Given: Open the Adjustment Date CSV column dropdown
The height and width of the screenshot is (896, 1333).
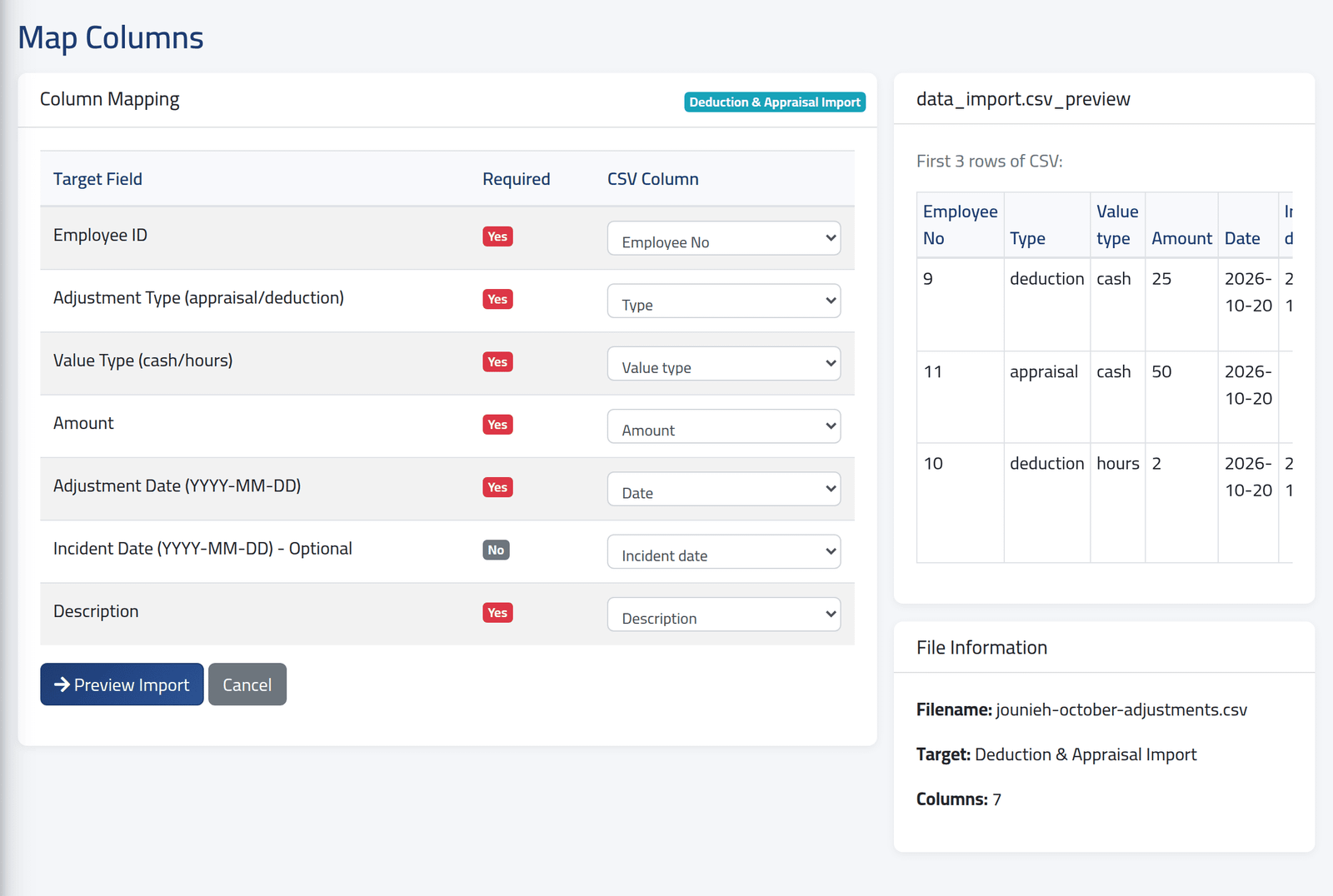Looking at the screenshot, I should point(723,489).
